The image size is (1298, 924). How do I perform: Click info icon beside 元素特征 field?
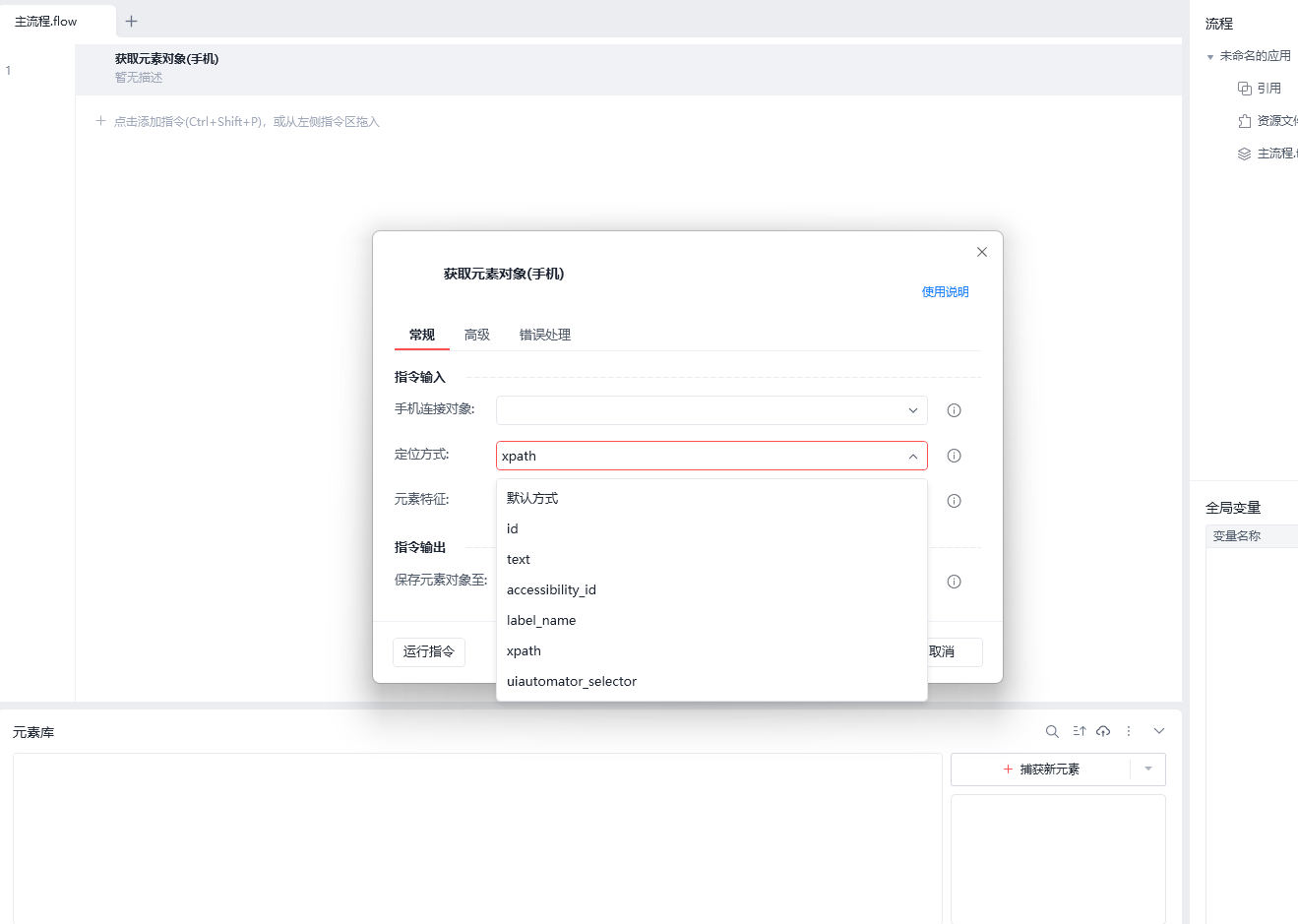click(954, 501)
